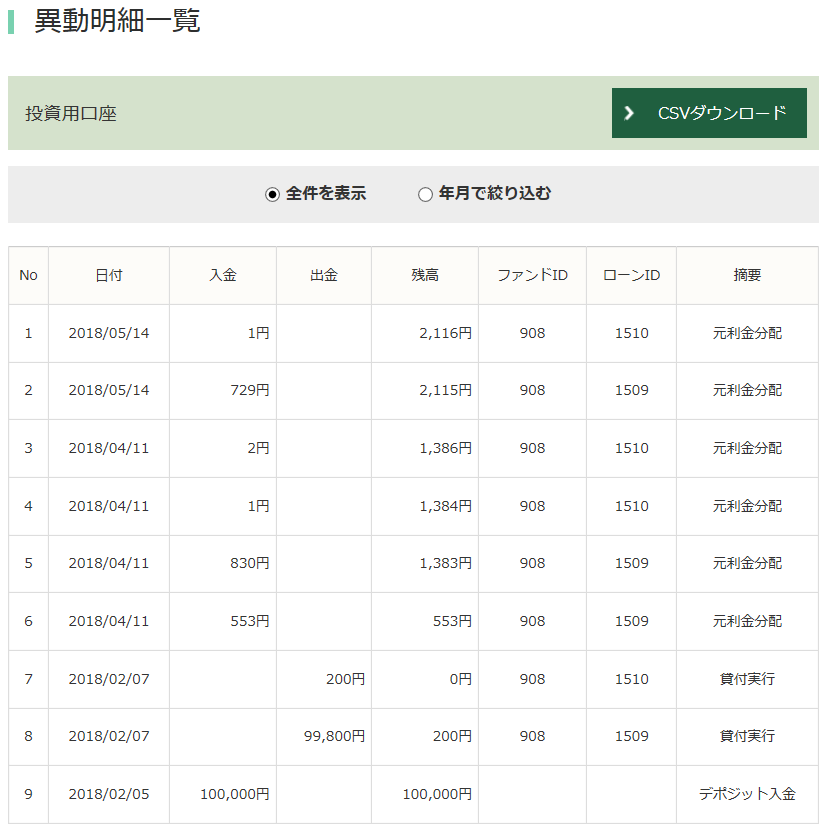Click the fund ID 908 in row 3
This screenshot has height=830, width=824.
tap(532, 448)
